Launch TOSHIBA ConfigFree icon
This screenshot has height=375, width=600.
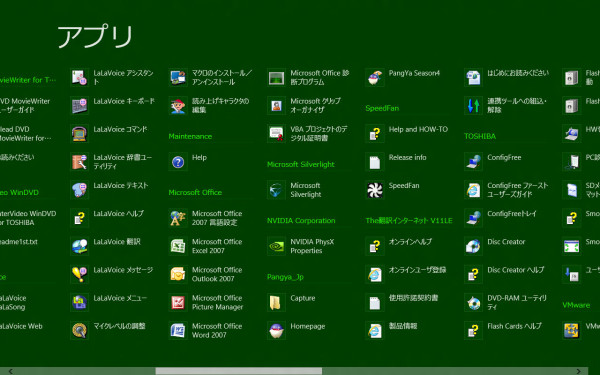[x=473, y=162]
